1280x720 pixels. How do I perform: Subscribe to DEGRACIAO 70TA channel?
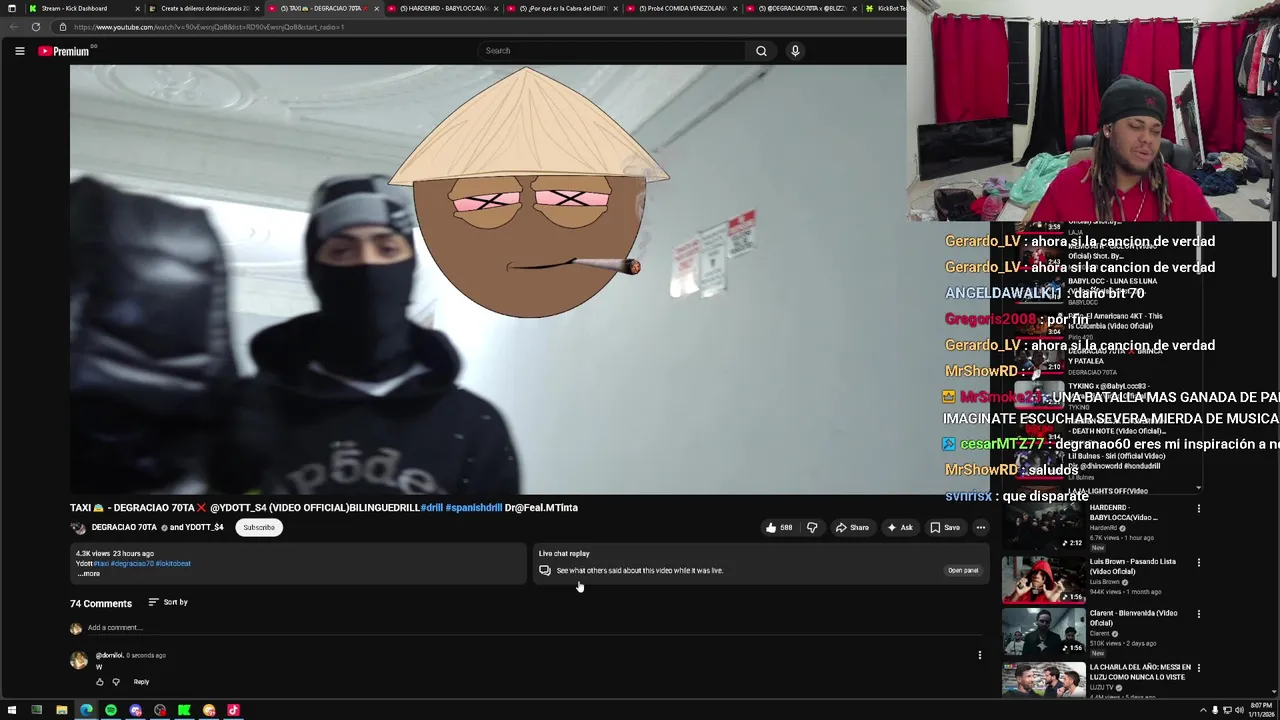[259, 528]
